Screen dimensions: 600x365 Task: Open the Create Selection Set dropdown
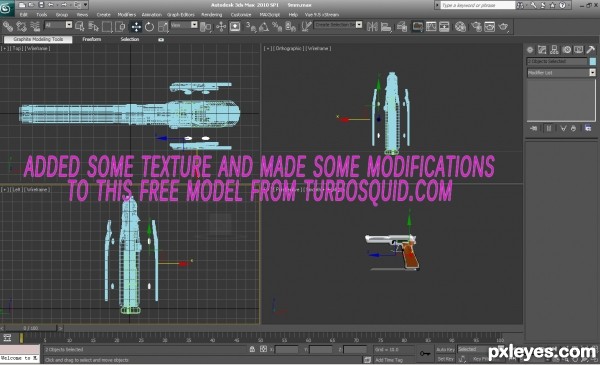[338, 25]
